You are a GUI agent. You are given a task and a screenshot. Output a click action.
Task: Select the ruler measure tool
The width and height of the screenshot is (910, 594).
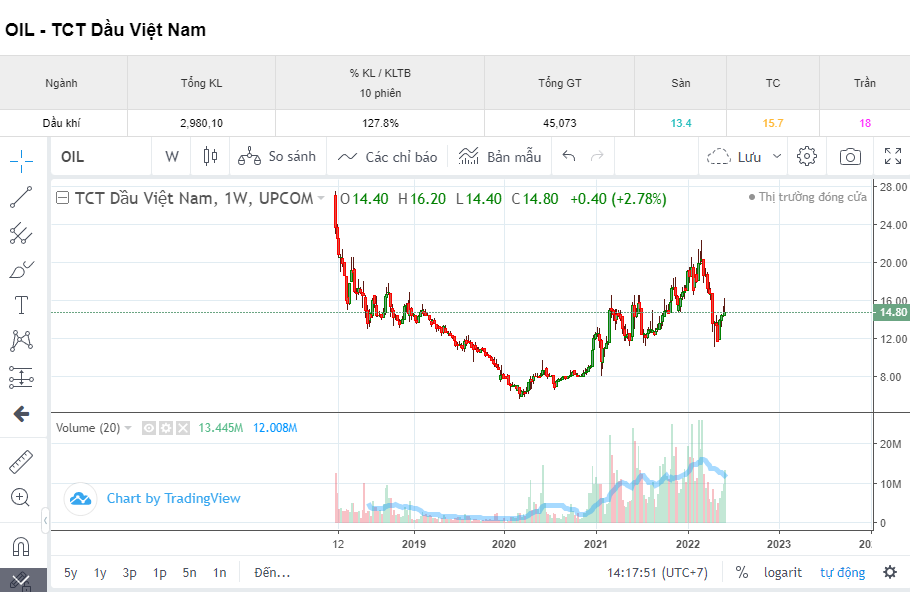pos(21,461)
